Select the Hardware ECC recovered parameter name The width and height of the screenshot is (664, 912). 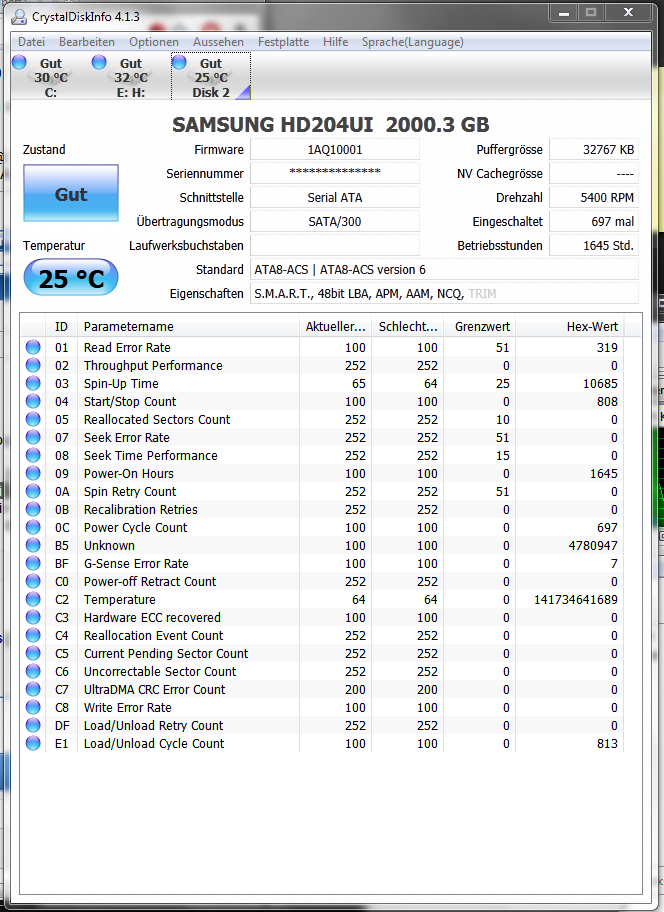(x=152, y=618)
